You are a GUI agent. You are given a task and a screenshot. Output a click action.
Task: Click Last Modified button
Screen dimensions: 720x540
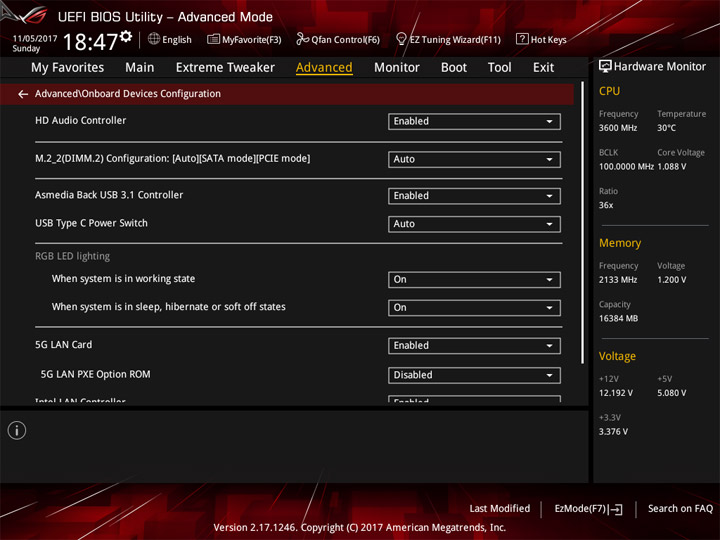500,509
